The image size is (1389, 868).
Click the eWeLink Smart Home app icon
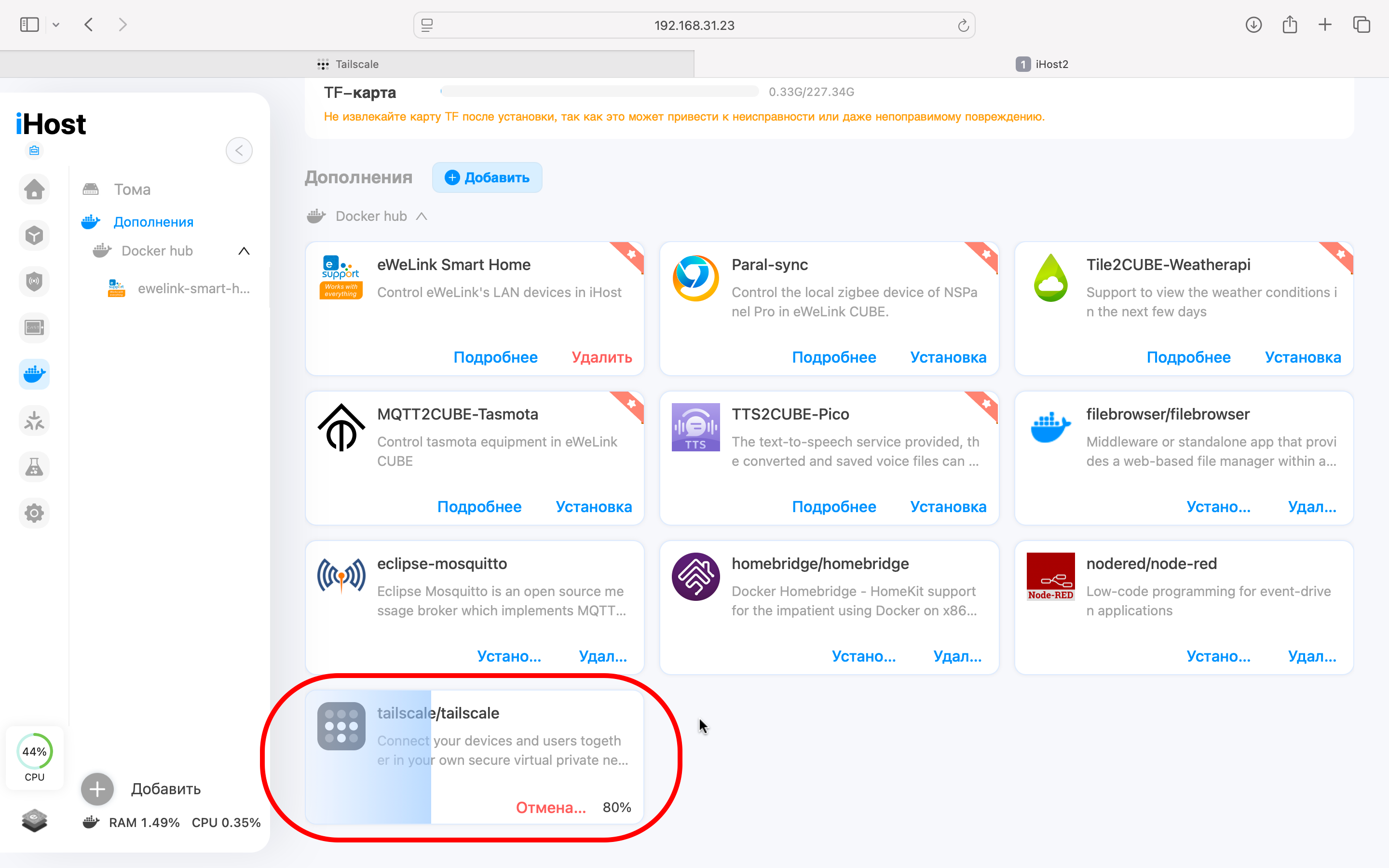point(341,277)
